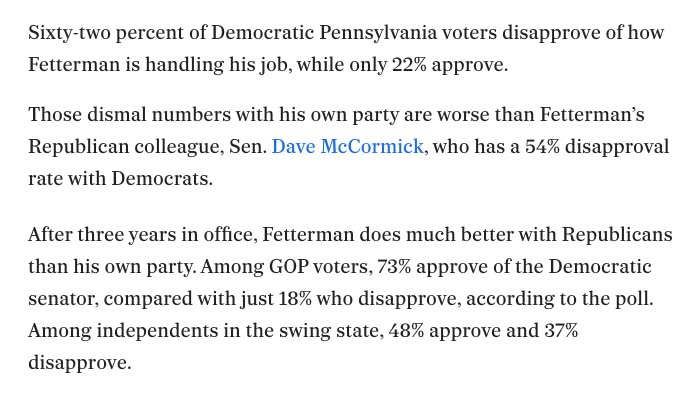This screenshot has height=403, width=697.
Task: Click the word "senator" in third paragraph
Action: click(x=62, y=299)
